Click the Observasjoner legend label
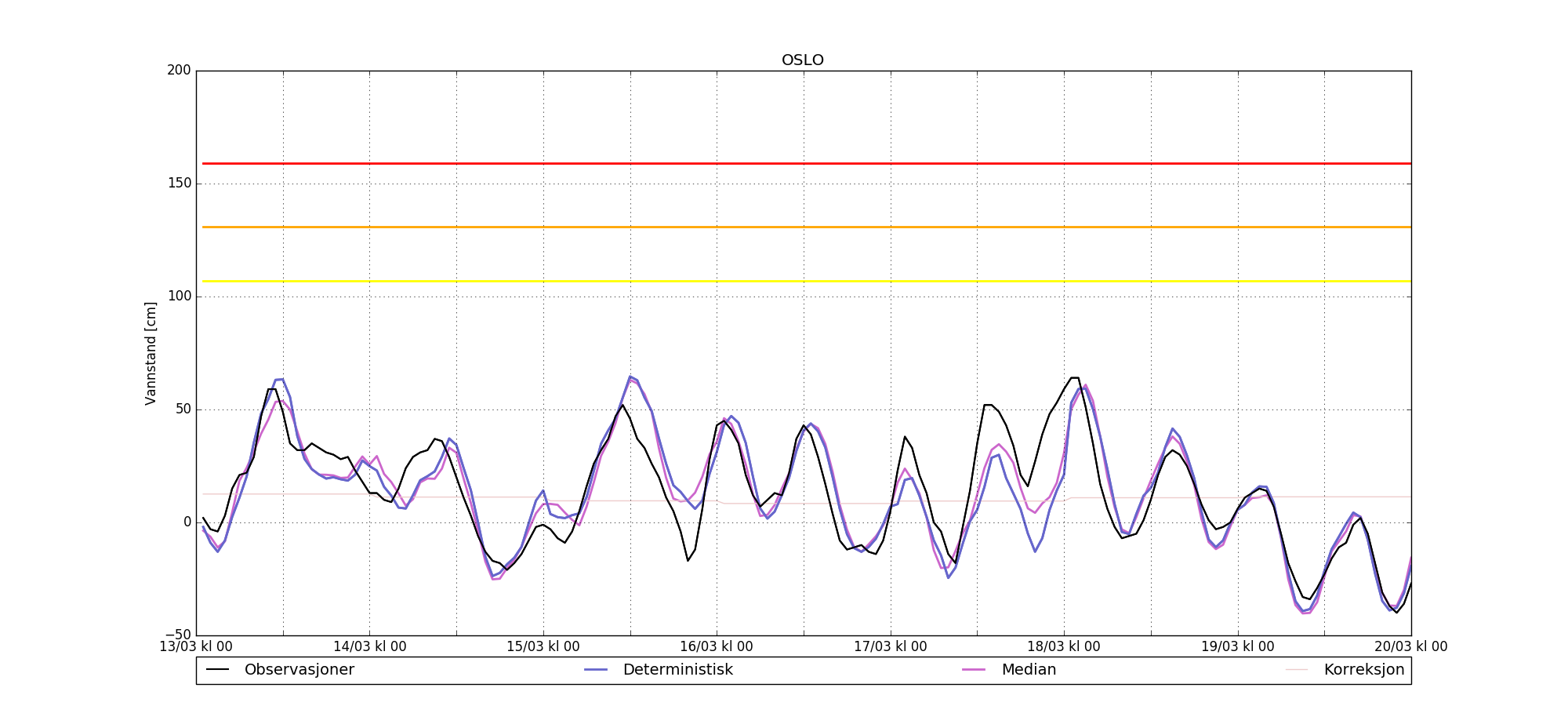The height and width of the screenshot is (706, 1568). pos(299,670)
